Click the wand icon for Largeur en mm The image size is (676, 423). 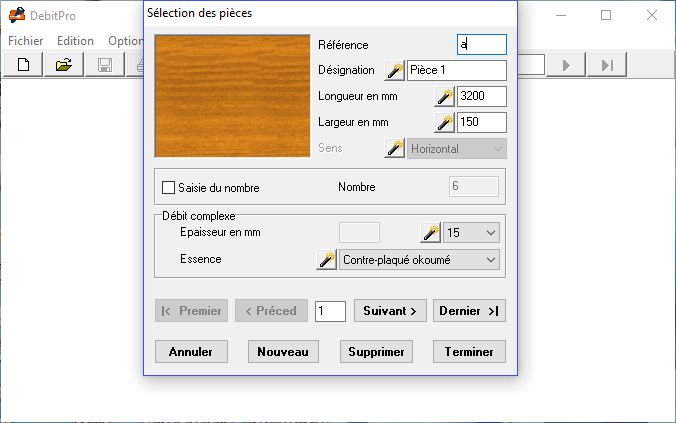[x=444, y=122]
